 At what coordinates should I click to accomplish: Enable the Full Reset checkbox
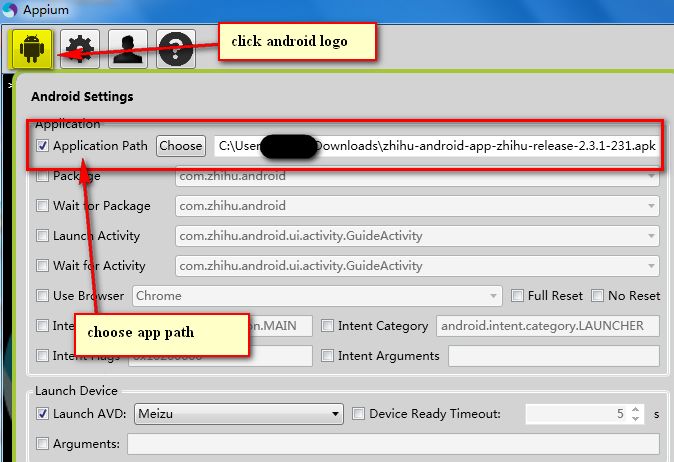(517, 296)
